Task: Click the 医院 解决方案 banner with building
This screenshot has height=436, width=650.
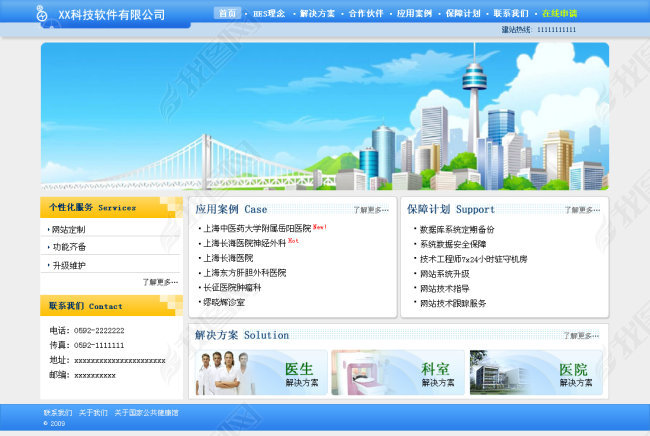Action: coord(536,372)
